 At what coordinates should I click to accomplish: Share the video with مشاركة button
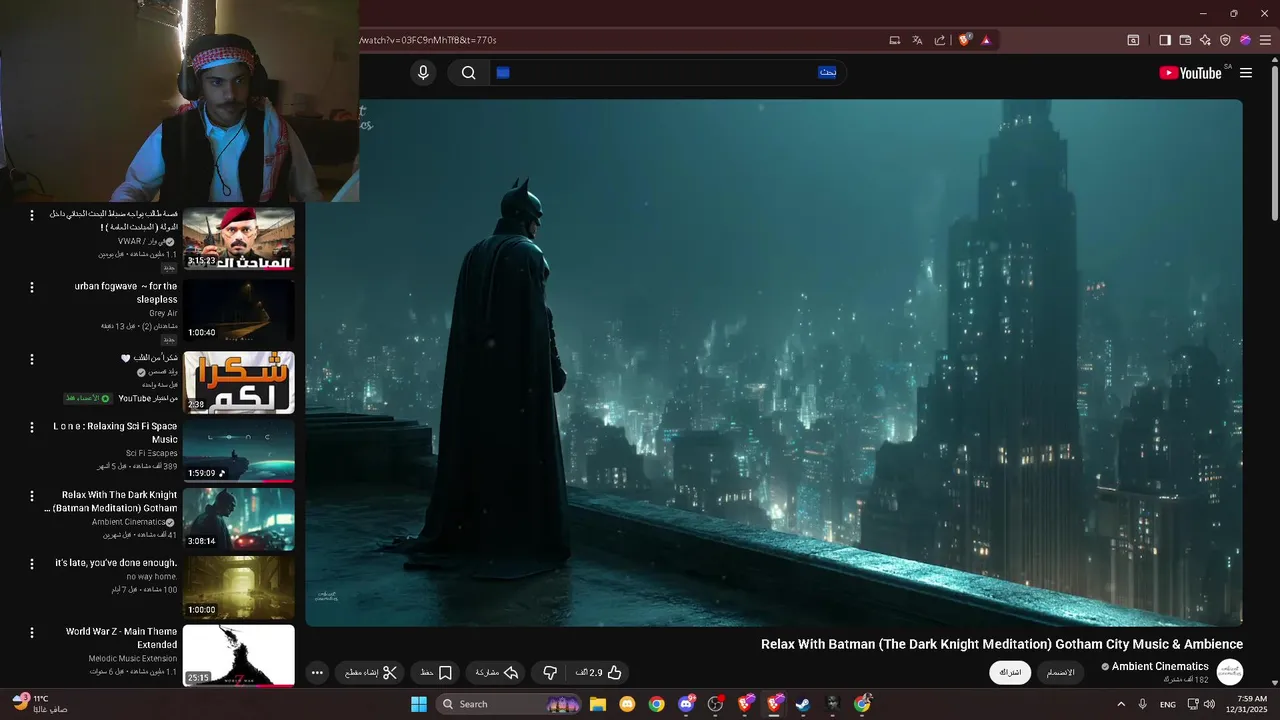(497, 673)
